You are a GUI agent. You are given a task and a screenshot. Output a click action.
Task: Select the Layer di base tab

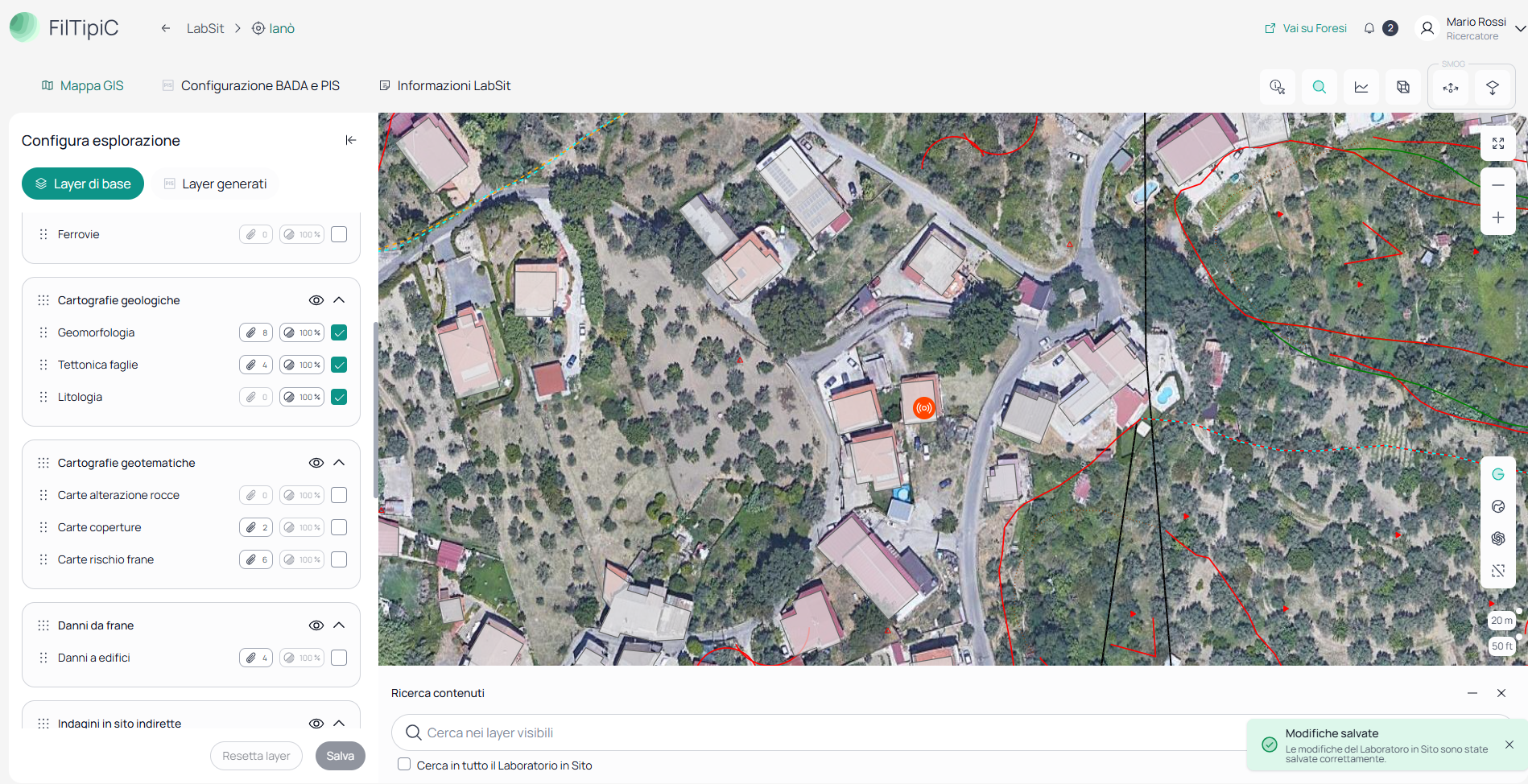pos(83,184)
